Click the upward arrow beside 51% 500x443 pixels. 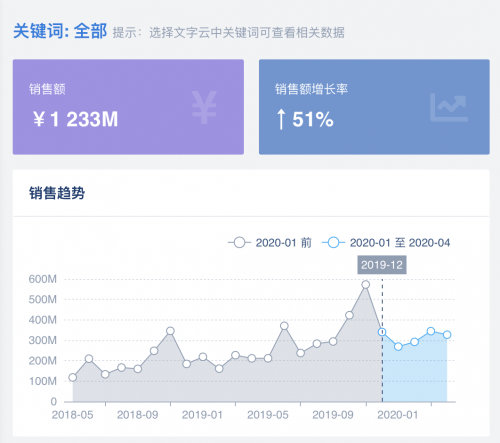tap(281, 119)
